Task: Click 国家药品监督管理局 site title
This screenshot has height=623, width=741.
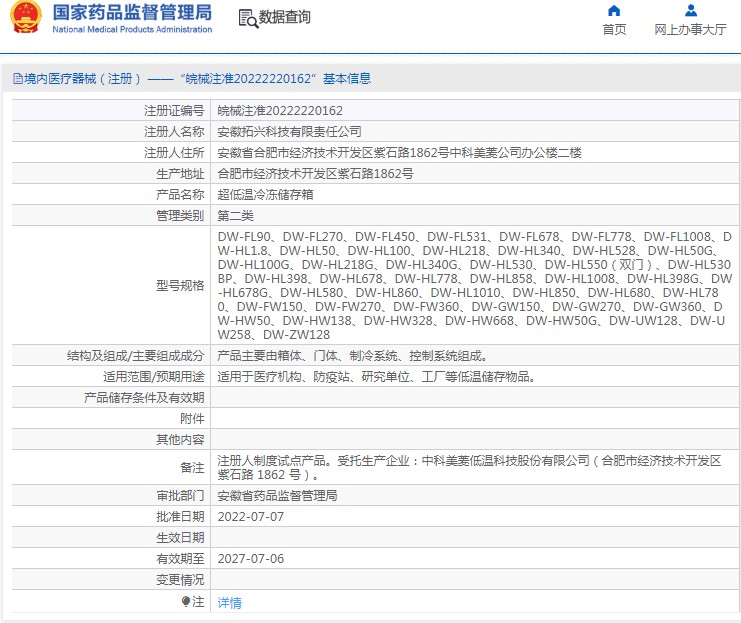Action: click(x=132, y=13)
